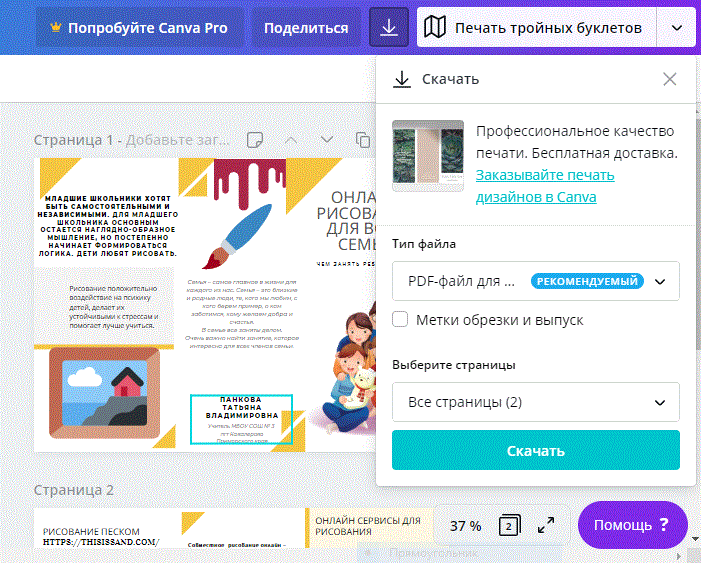
Task: Click the РЕКОМЕНДУЕМЫЙ recommended badge
Action: (x=587, y=281)
